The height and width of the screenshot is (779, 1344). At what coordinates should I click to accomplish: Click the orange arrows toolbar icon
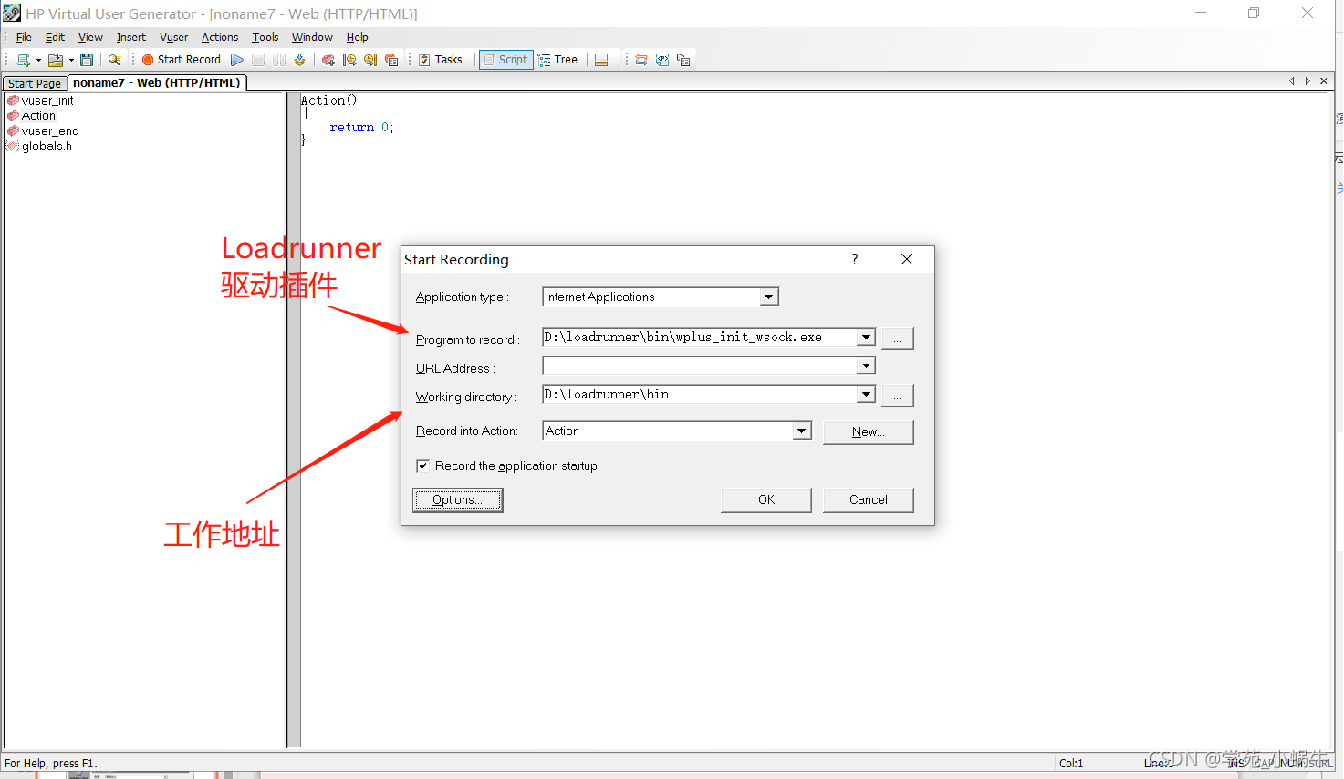(641, 60)
